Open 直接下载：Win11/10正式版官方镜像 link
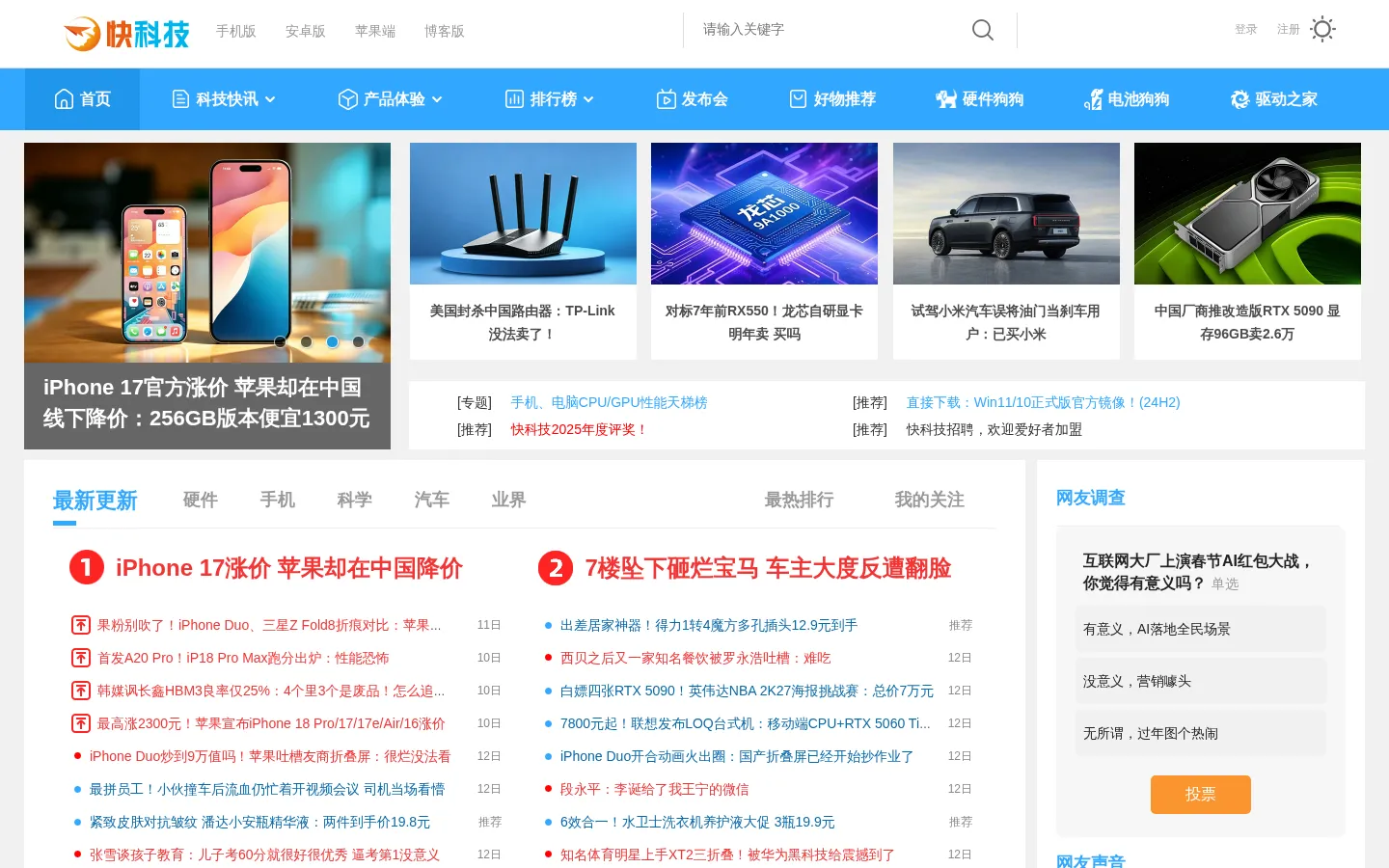The height and width of the screenshot is (868, 1389). tap(1043, 402)
